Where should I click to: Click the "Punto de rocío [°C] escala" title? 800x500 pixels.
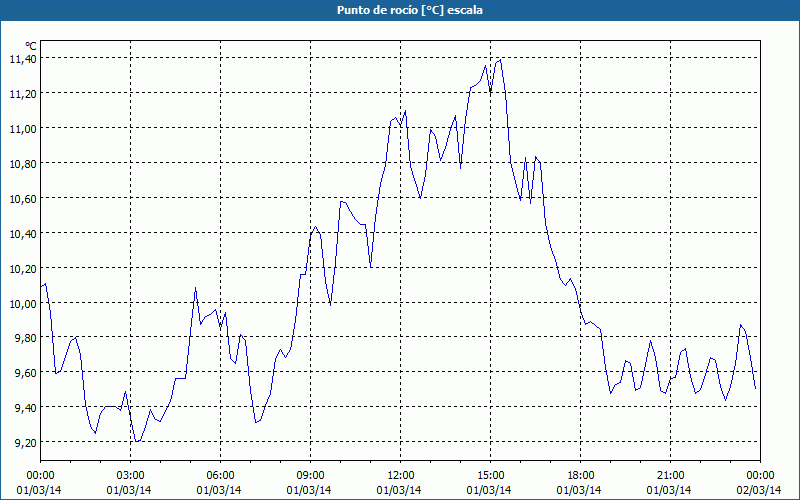410,10
